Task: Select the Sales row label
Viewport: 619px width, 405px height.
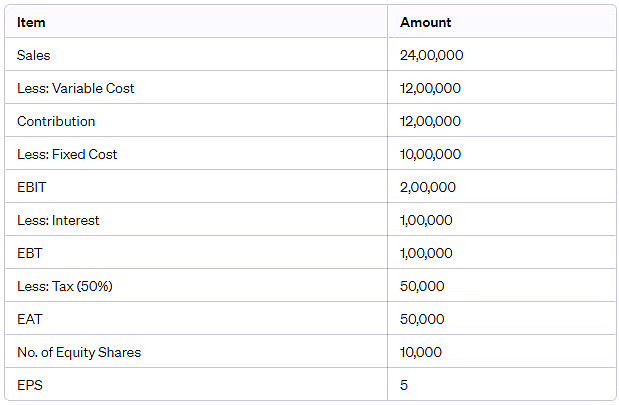Action: coord(33,55)
